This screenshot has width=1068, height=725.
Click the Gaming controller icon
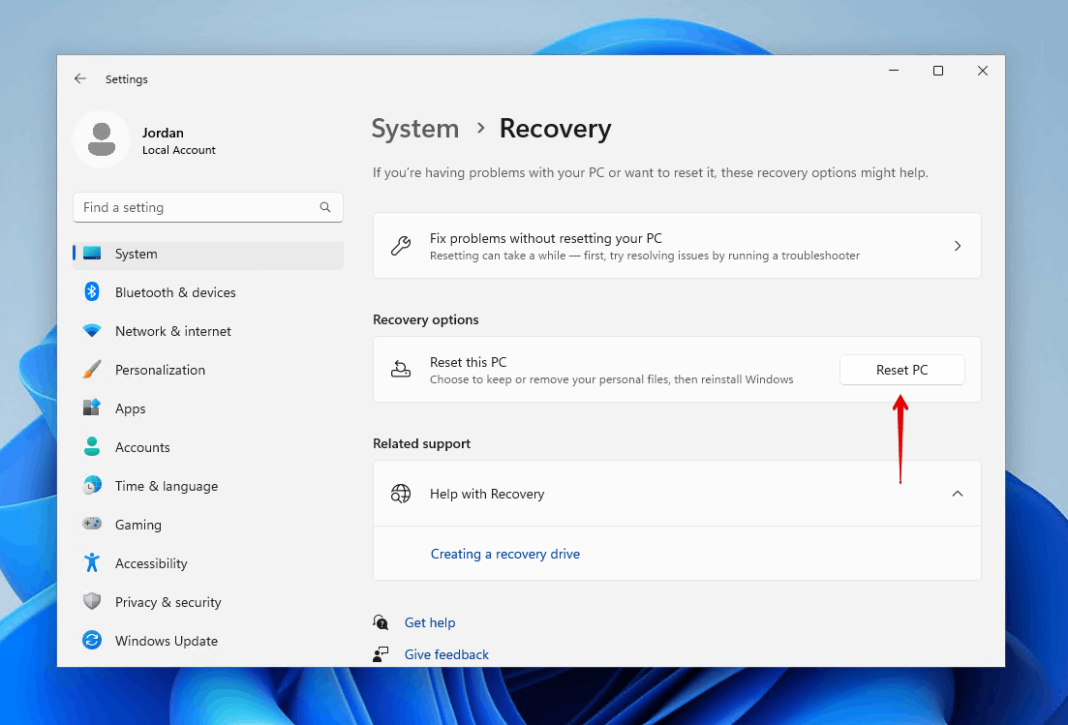tap(91, 524)
